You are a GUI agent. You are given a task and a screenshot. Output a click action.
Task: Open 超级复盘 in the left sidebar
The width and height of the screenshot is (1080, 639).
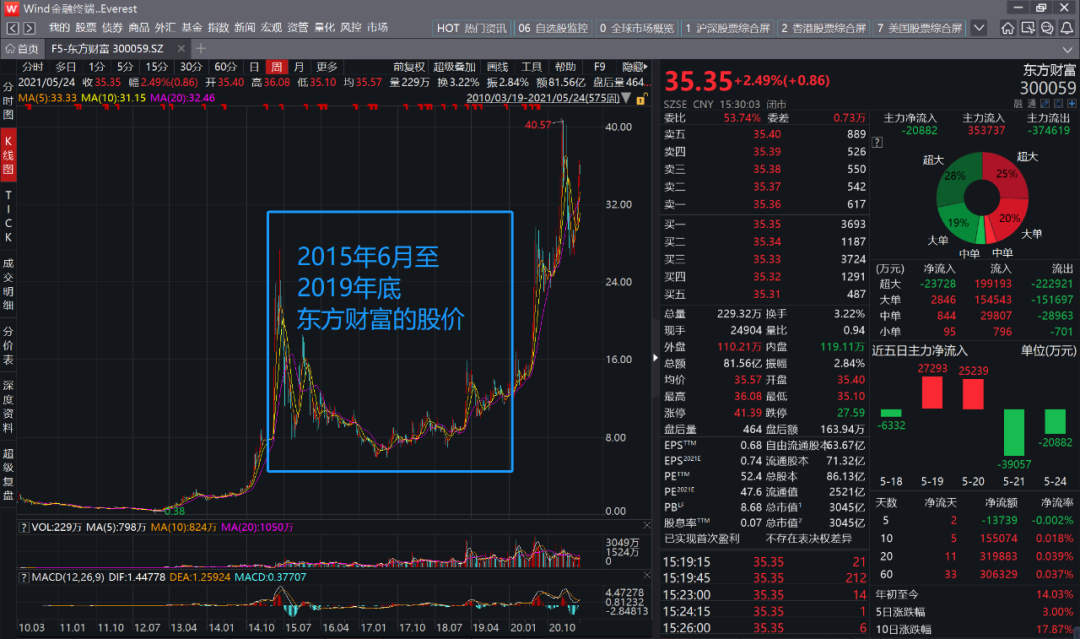tap(8, 474)
